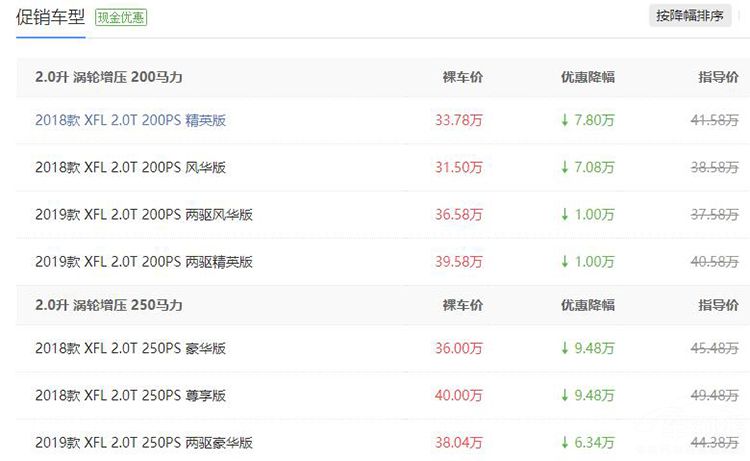Open 2018款 XFL 2.0T 250PS 尊享版
The image size is (750, 461).
pyautogui.click(x=130, y=395)
